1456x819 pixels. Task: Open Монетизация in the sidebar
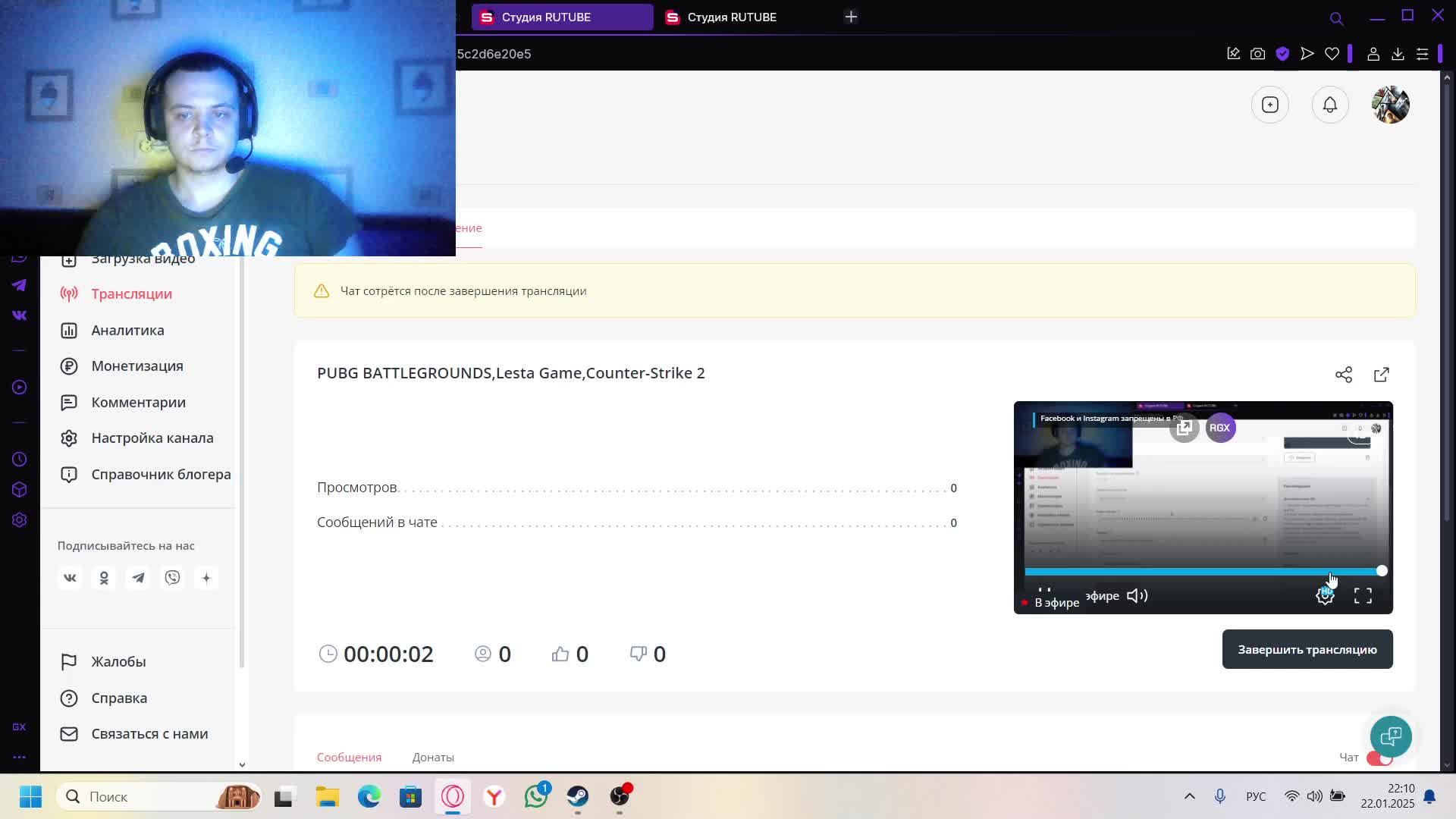(x=136, y=366)
